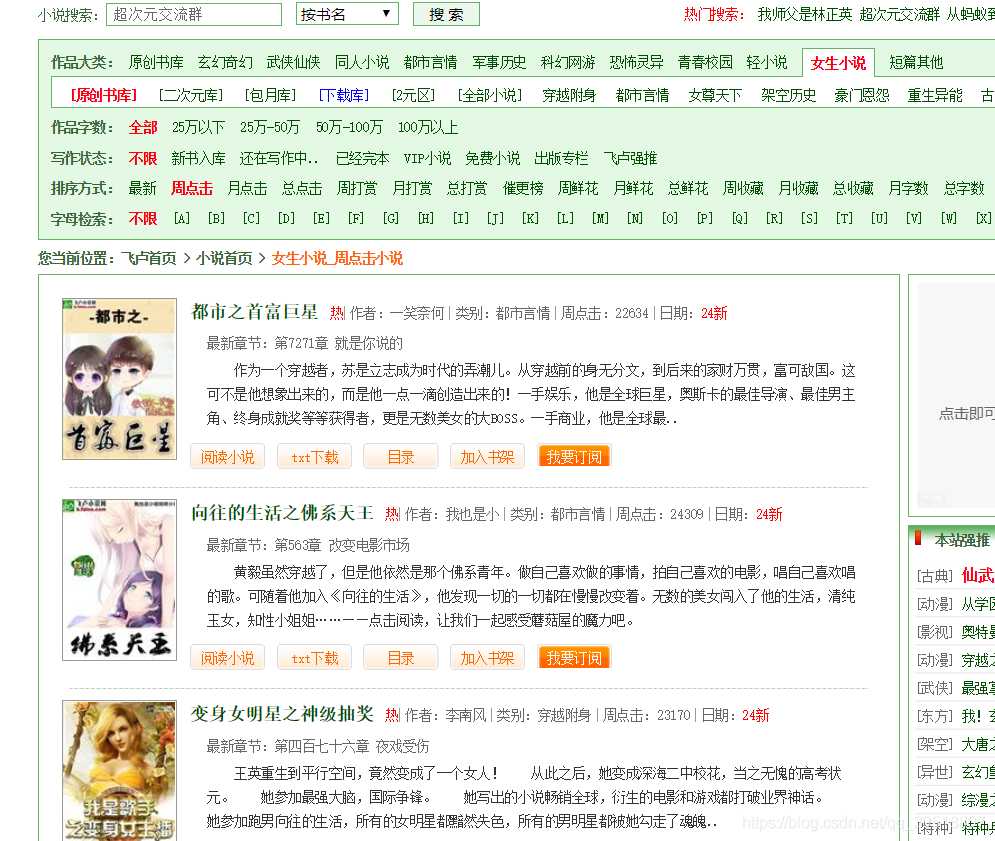Viewport: 995px width, 841px height.
Task: Click 我要订阅 for 佛系天王
Action: coord(574,658)
